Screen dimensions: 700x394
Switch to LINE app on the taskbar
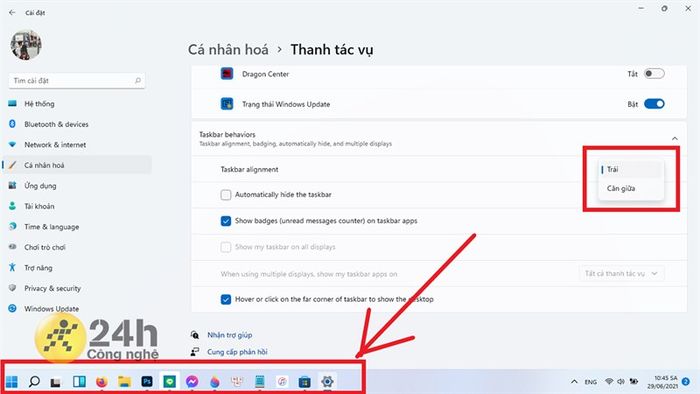(169, 382)
